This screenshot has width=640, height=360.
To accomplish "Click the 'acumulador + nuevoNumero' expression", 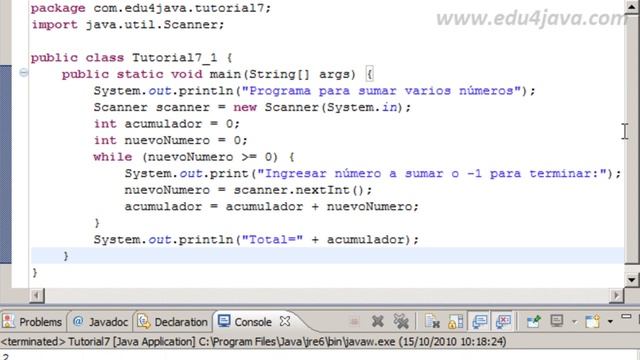I will pyautogui.click(x=319, y=207).
